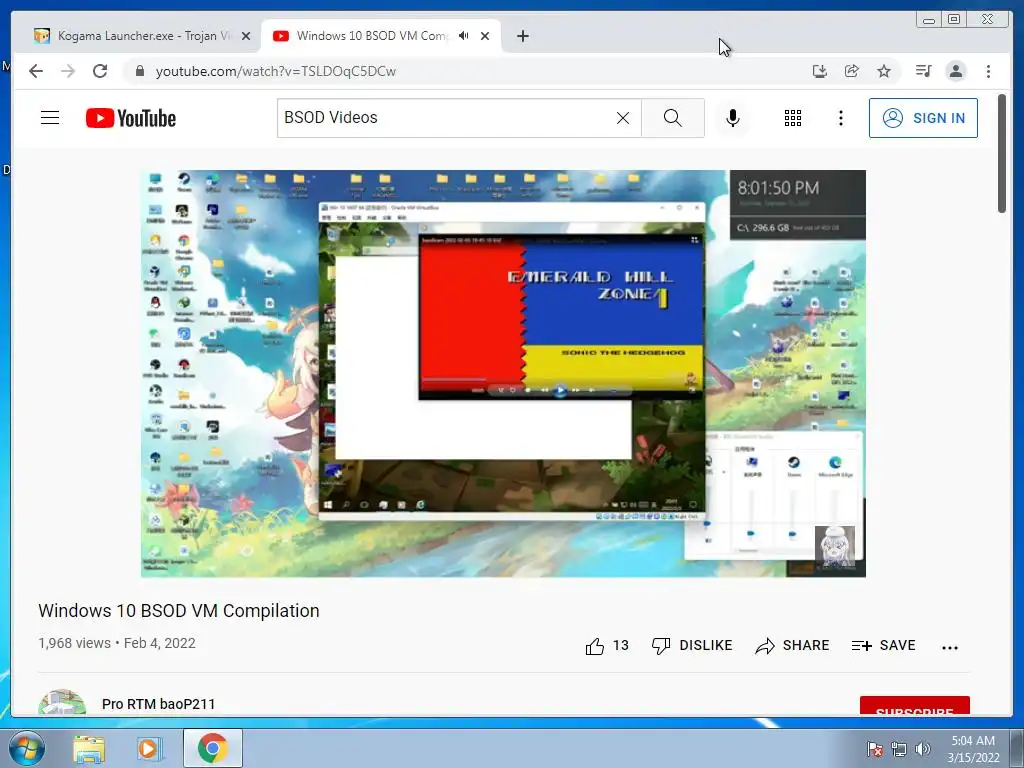The height and width of the screenshot is (768, 1024).
Task: Go back using browser back arrow
Action: tap(36, 71)
